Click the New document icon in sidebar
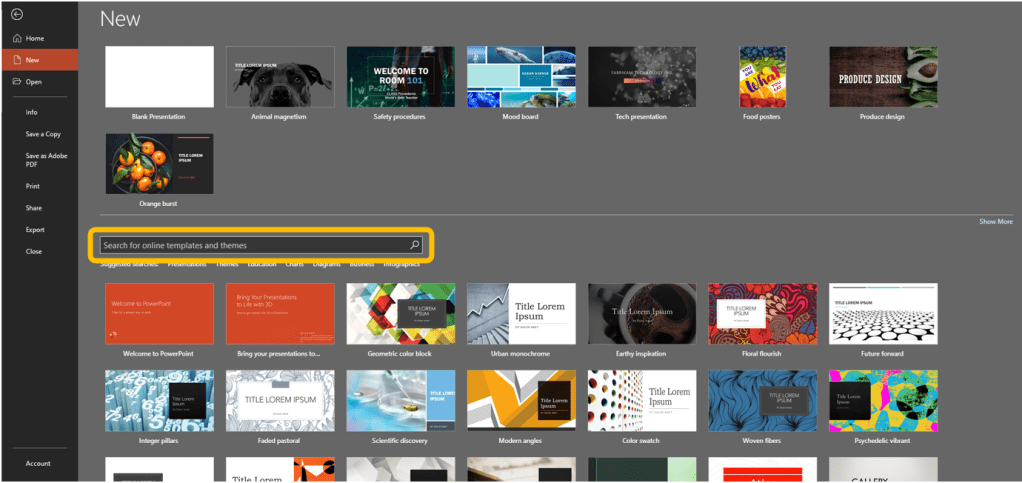 (17, 60)
